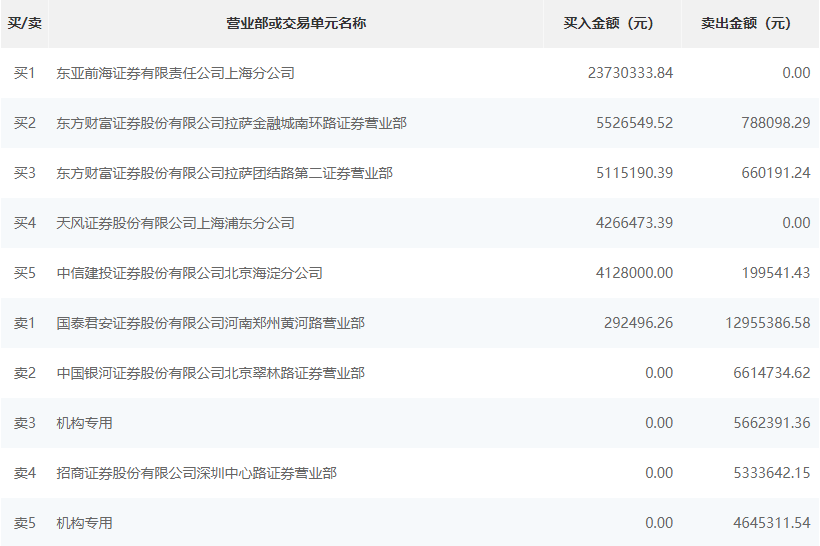Screen dimensions: 820x546
Task: Select the 买2 row label
Action: [25, 123]
